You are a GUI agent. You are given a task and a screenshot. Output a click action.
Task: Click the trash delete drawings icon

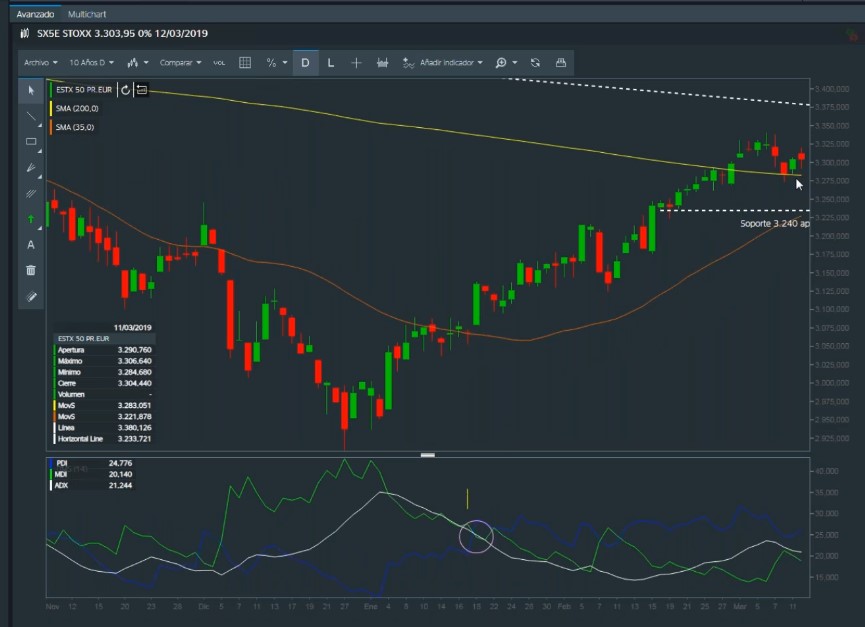click(31, 270)
